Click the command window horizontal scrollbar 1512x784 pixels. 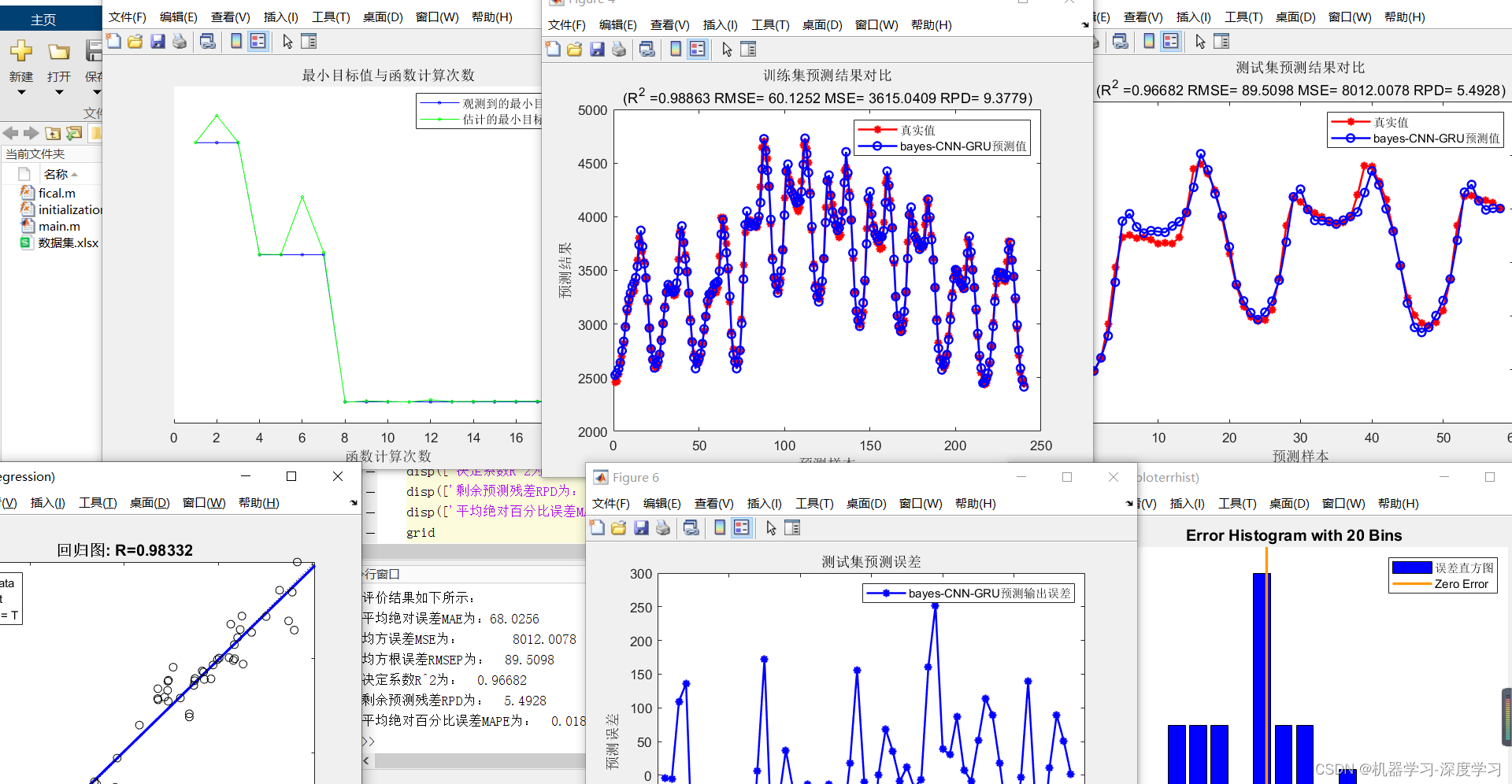[480, 761]
